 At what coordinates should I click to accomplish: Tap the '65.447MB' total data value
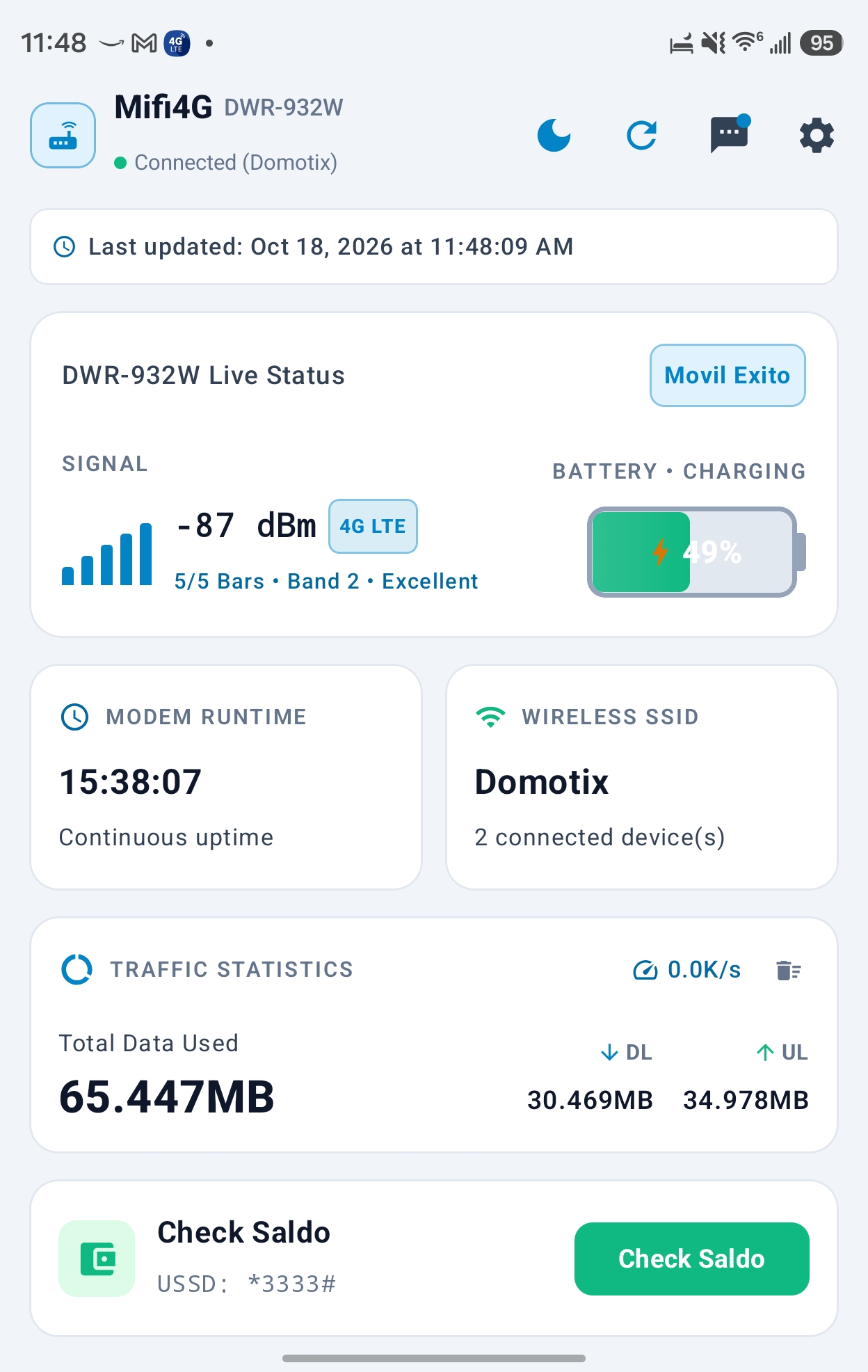pos(167,1097)
